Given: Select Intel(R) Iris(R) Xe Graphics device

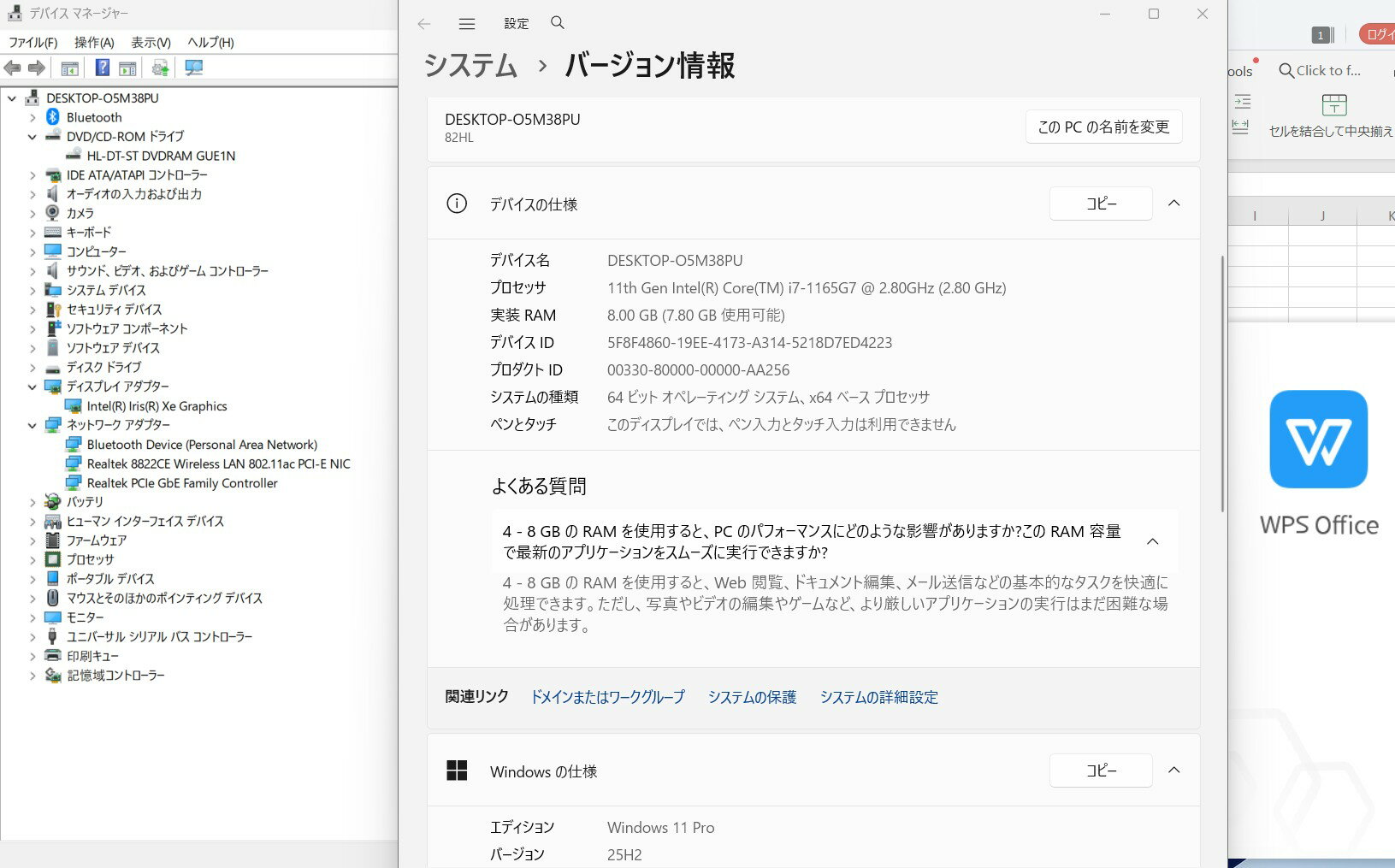Looking at the screenshot, I should (157, 406).
